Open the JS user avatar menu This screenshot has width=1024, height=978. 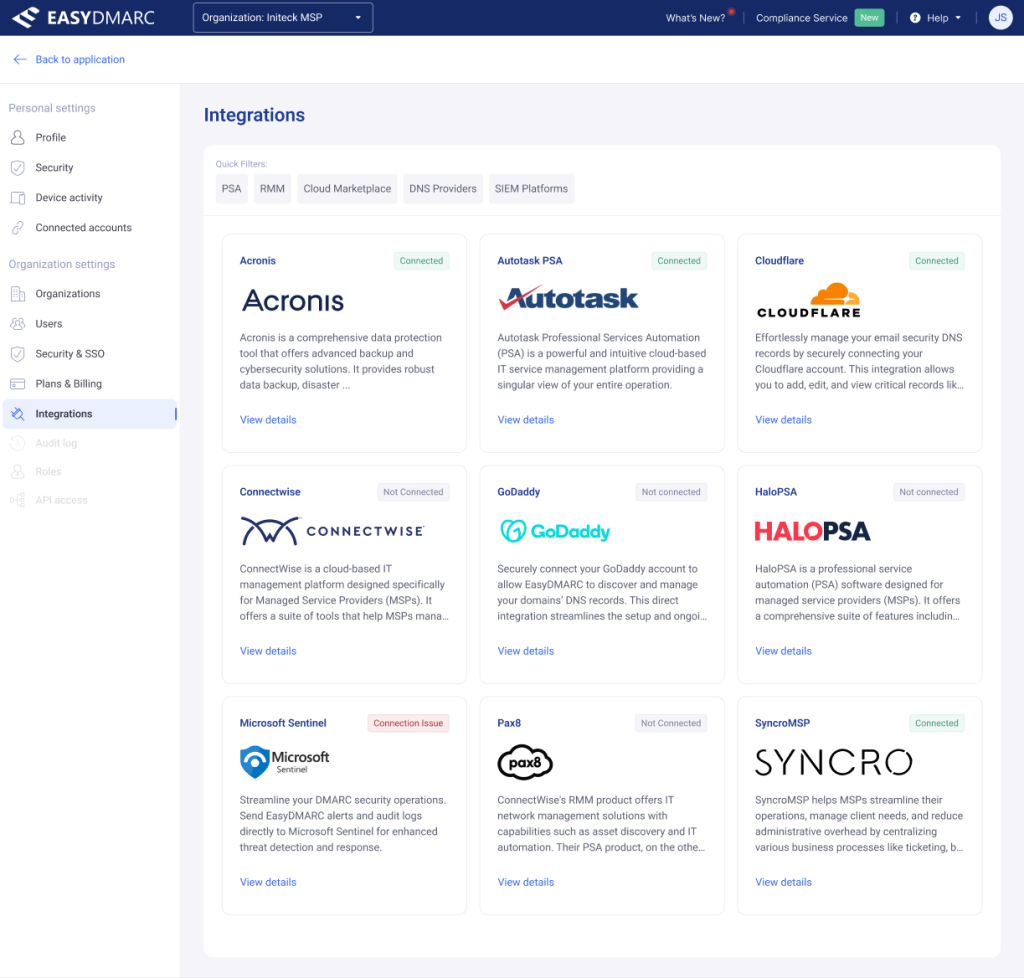pyautogui.click(x=1000, y=18)
